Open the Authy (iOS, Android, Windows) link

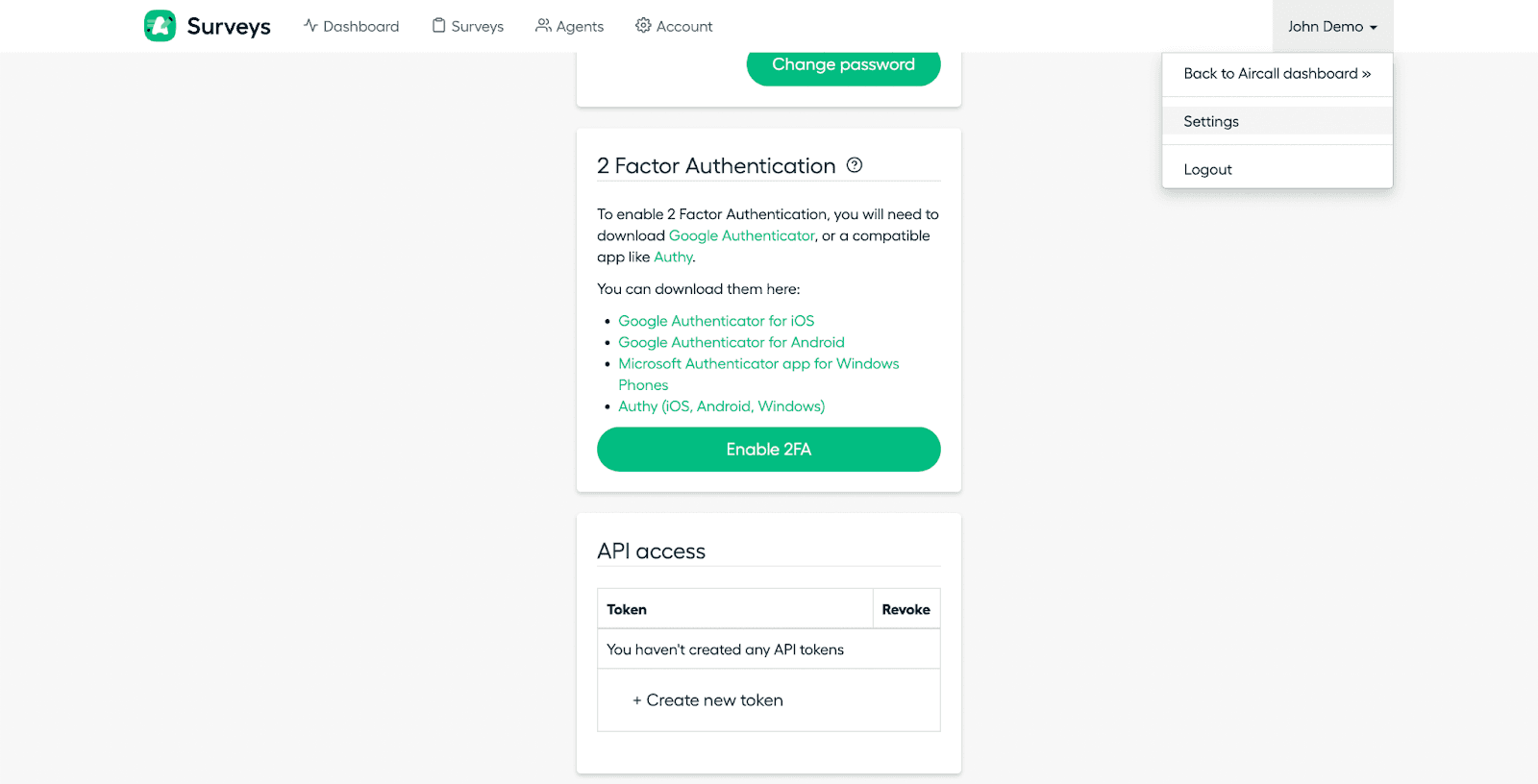coord(721,406)
